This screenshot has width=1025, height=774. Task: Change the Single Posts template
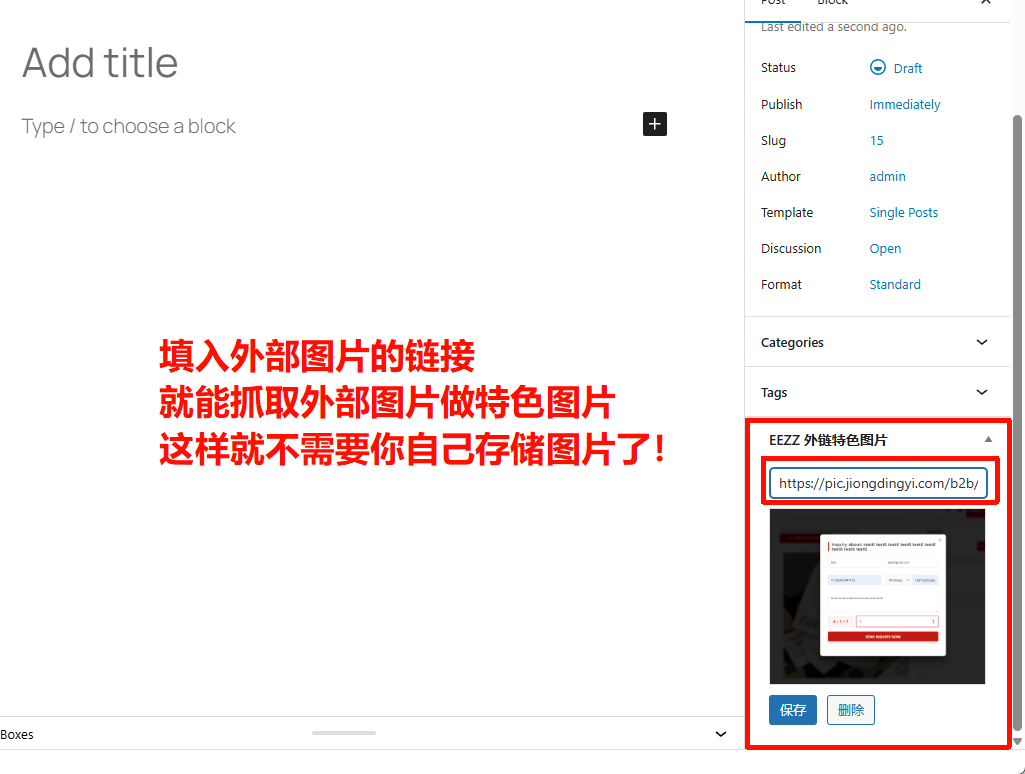tap(903, 212)
